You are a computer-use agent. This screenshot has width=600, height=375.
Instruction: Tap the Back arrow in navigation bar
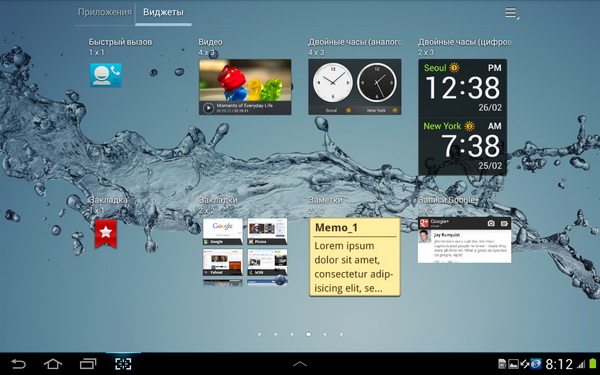18,364
